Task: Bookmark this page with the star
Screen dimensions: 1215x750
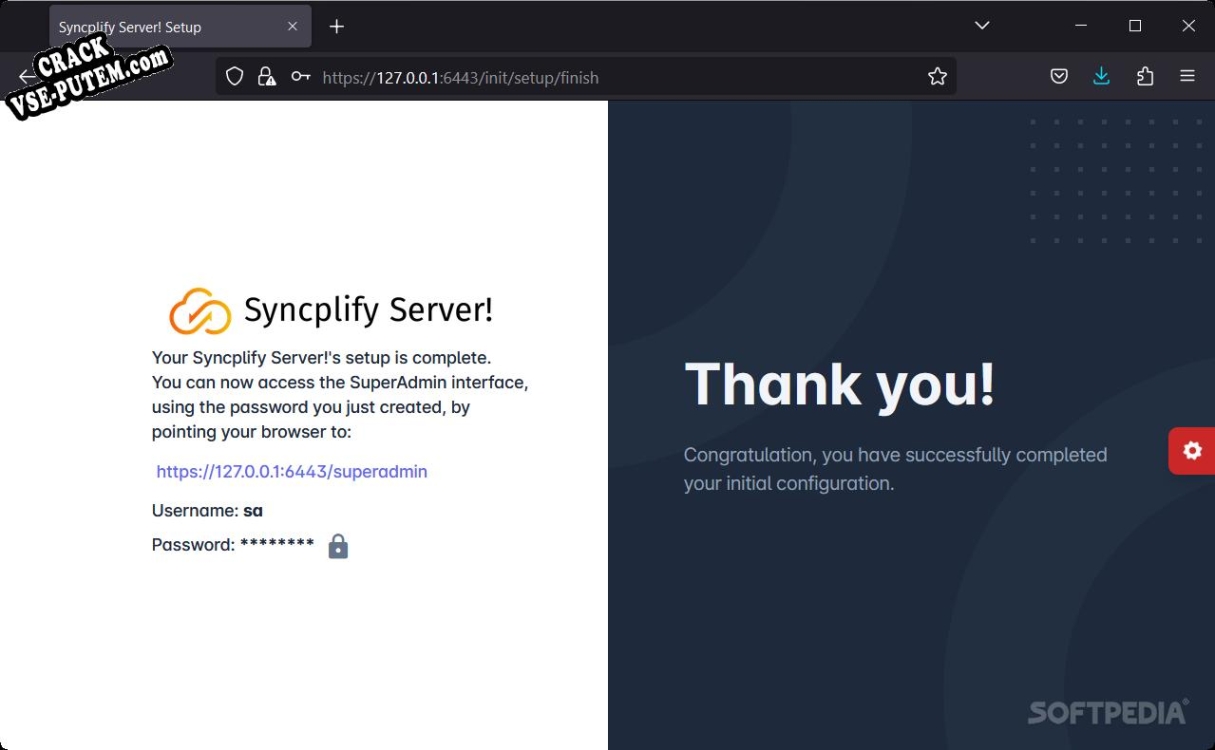Action: point(937,77)
